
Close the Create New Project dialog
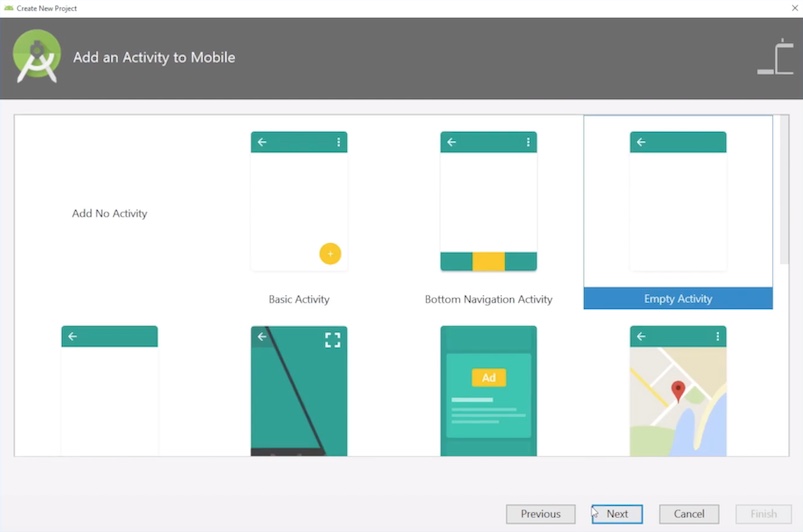(x=795, y=8)
